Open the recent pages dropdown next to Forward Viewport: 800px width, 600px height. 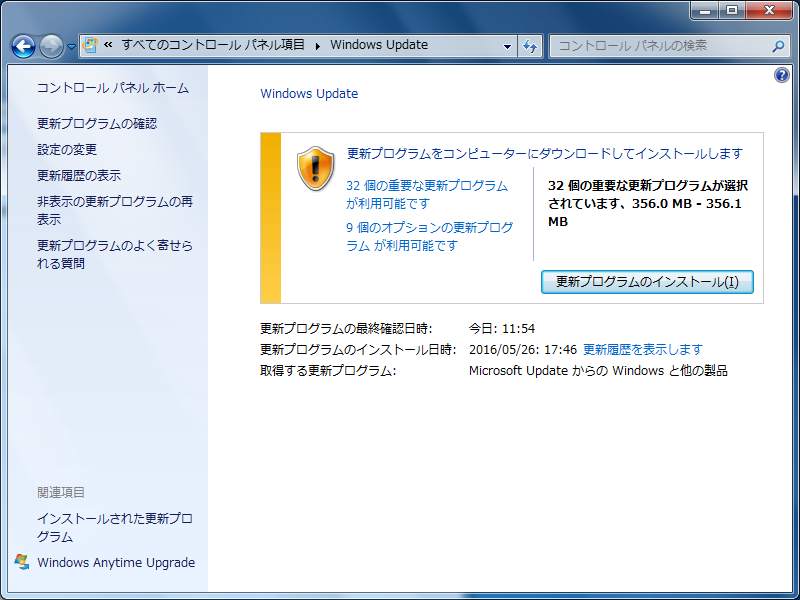coord(71,47)
